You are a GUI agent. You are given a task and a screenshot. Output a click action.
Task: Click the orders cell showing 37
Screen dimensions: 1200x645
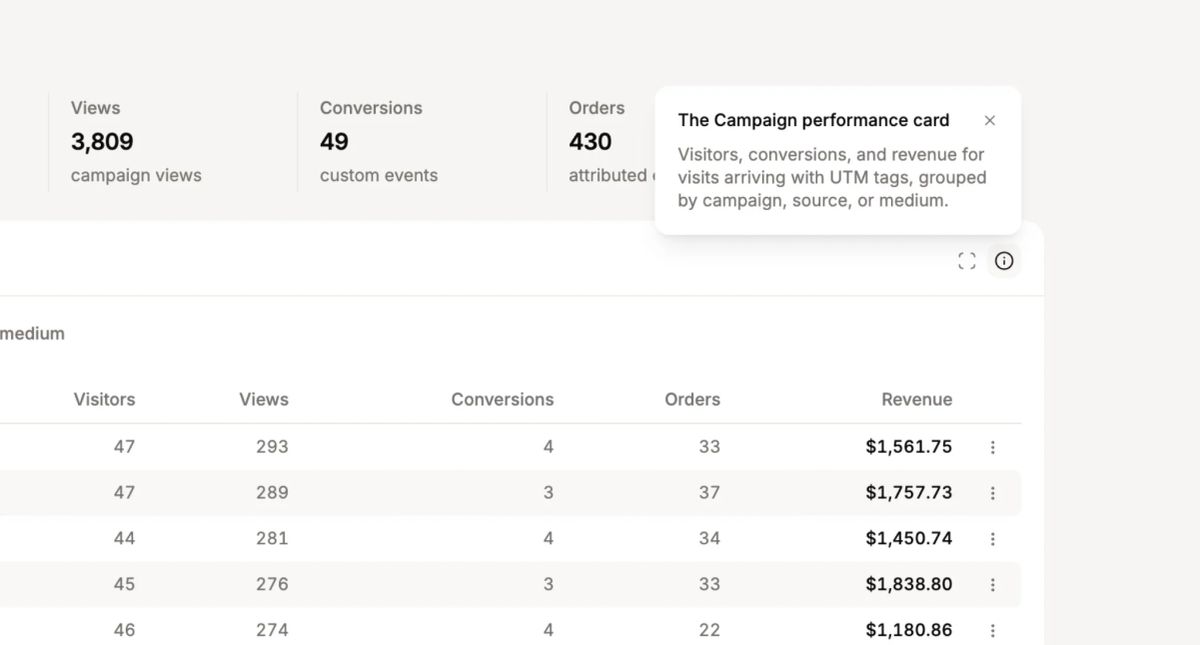pyautogui.click(x=710, y=493)
